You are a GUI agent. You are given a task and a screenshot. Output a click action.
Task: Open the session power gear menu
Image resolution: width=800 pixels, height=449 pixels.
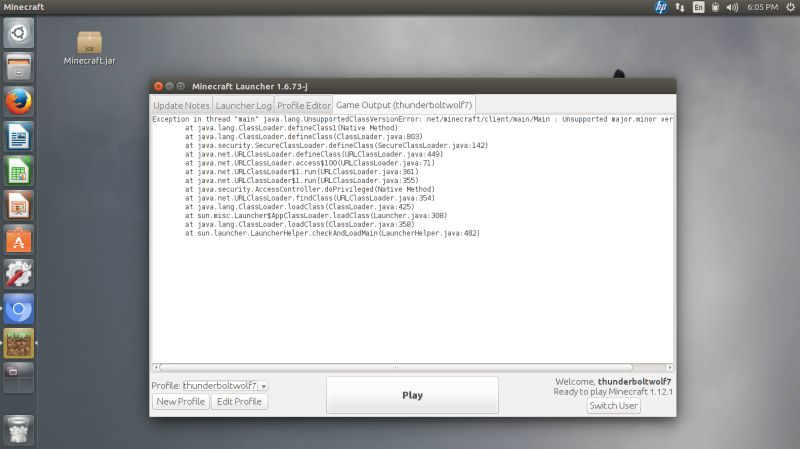pyautogui.click(x=790, y=7)
